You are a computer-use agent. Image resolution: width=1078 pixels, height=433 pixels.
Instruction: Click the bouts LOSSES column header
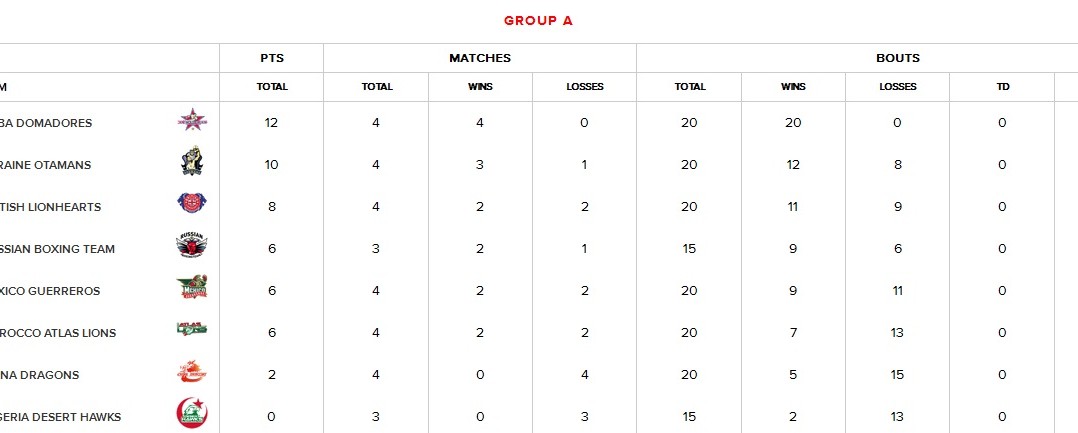(898, 87)
